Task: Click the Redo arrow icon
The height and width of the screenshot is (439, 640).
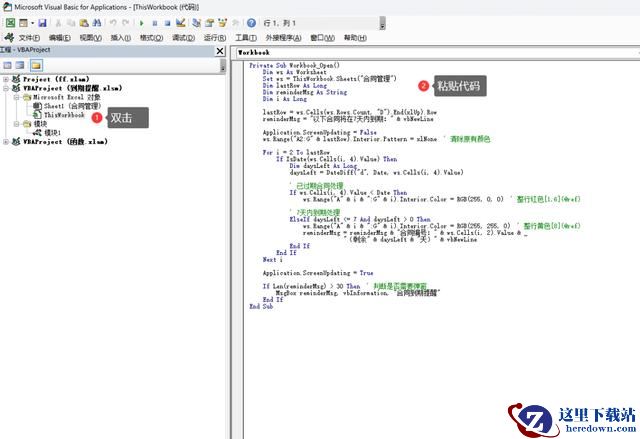Action: point(126,23)
